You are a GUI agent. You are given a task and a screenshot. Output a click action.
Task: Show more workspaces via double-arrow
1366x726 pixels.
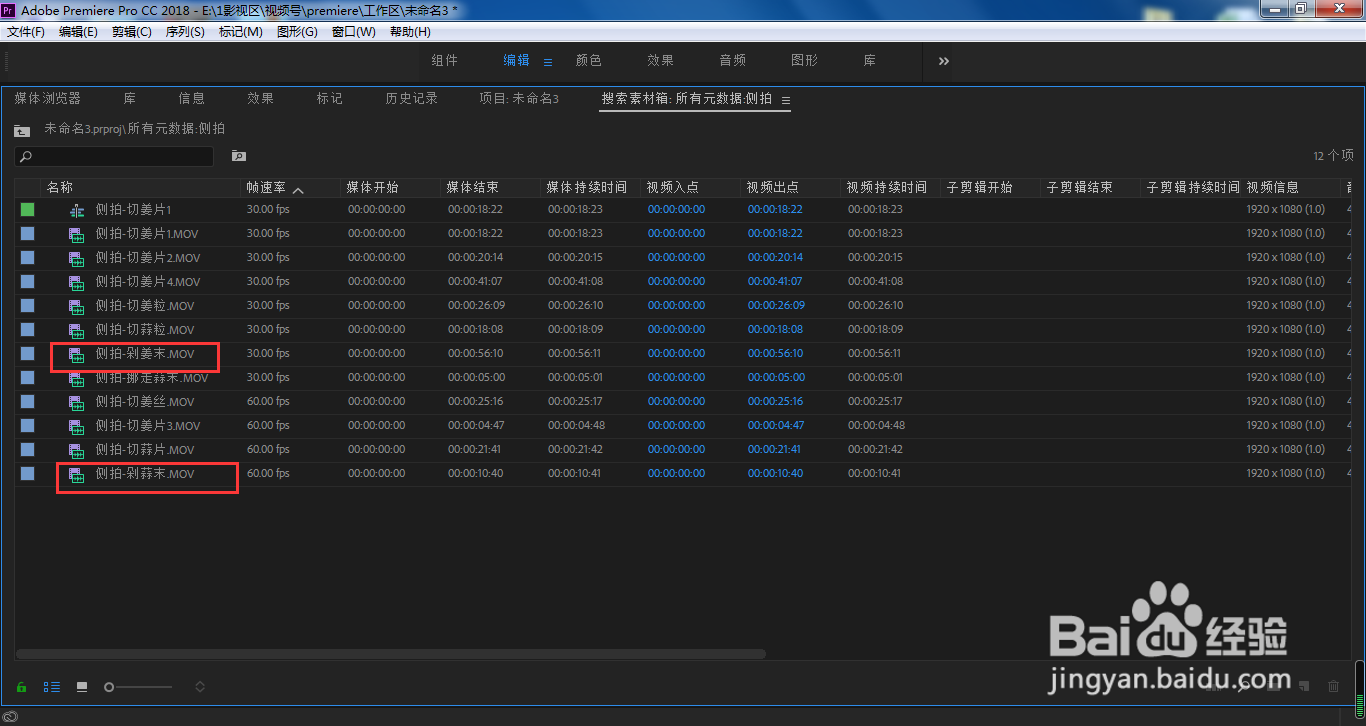944,61
